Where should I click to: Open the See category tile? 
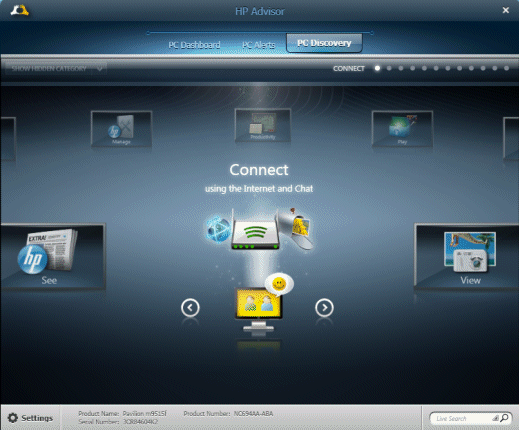pos(53,256)
